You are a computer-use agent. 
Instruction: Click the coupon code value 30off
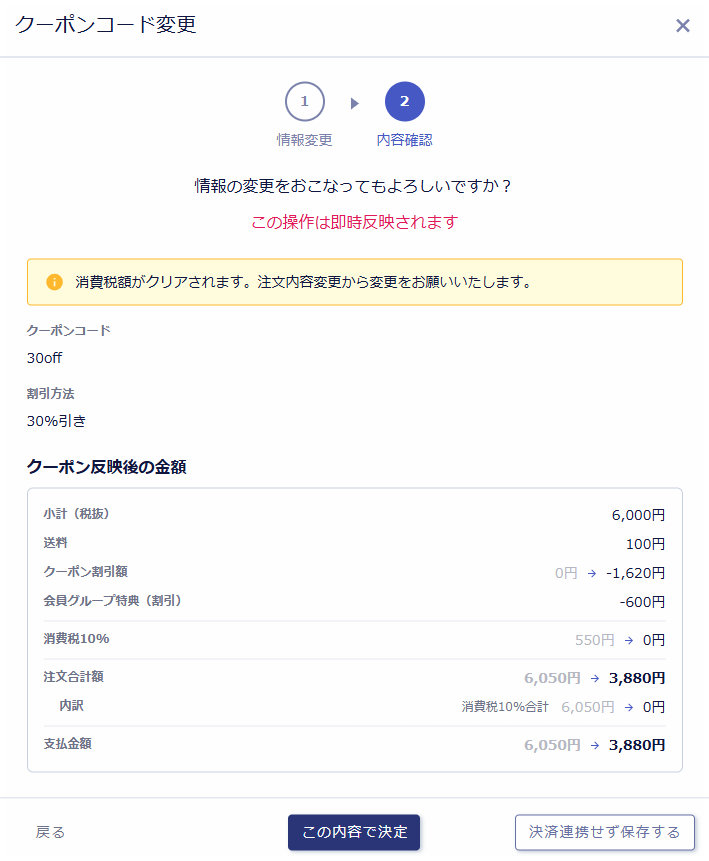pyautogui.click(x=45, y=358)
